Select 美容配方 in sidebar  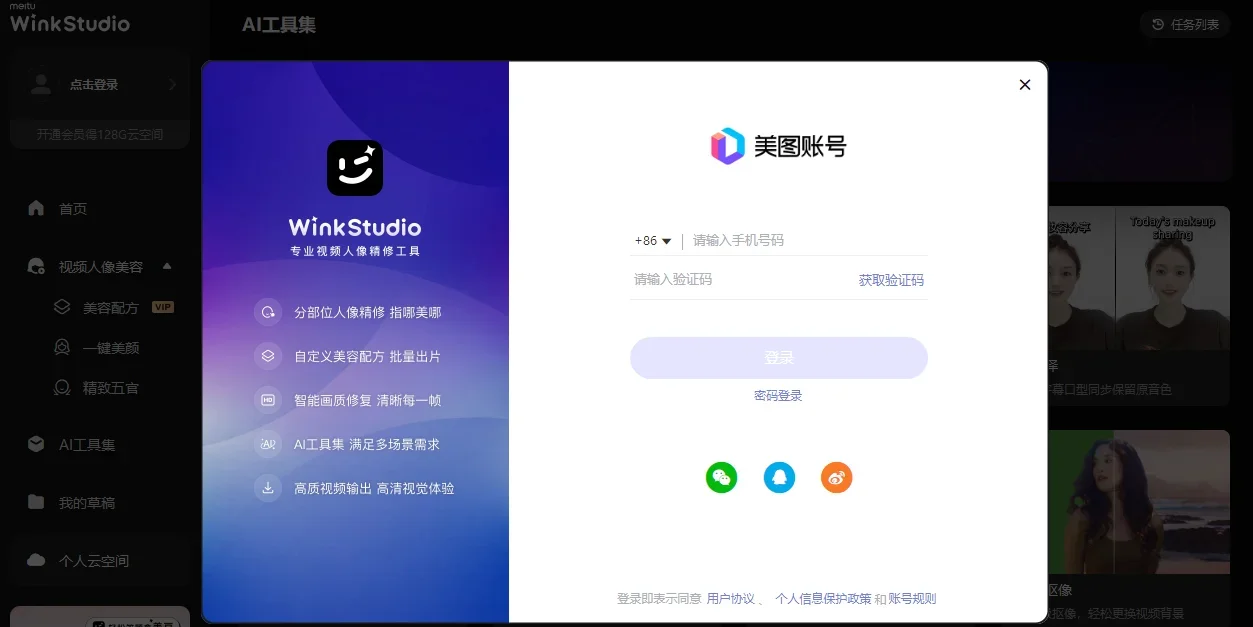pyautogui.click(x=110, y=307)
